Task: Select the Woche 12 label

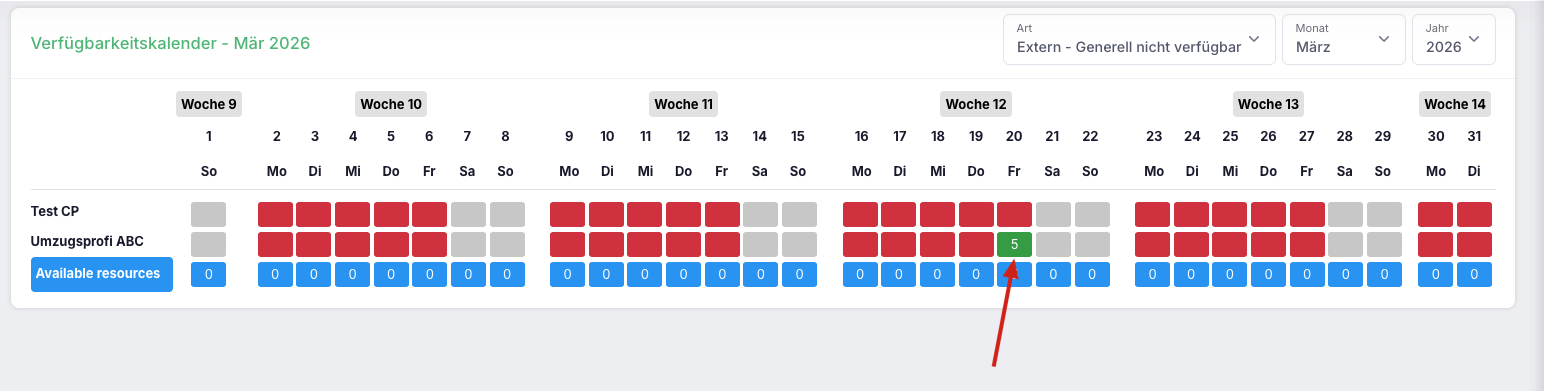Action: point(976,104)
